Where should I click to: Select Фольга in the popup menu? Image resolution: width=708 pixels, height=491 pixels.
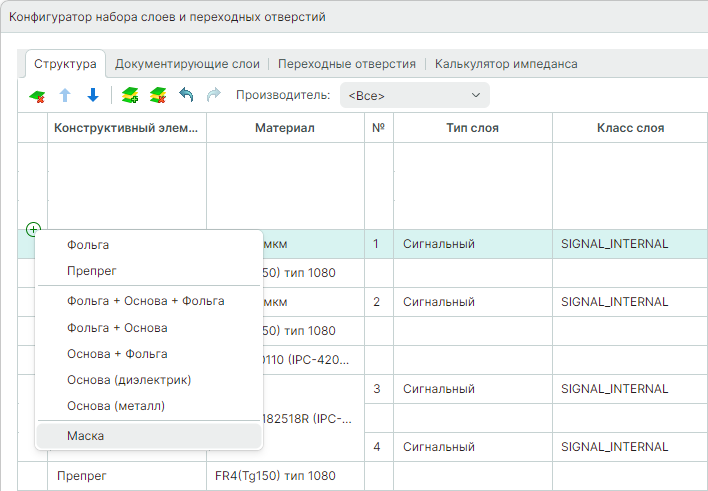(x=88, y=245)
